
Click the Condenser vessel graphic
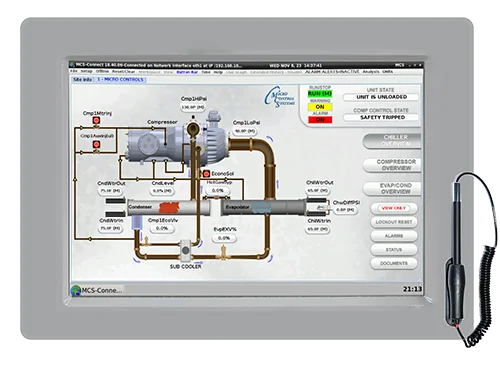pyautogui.click(x=168, y=207)
